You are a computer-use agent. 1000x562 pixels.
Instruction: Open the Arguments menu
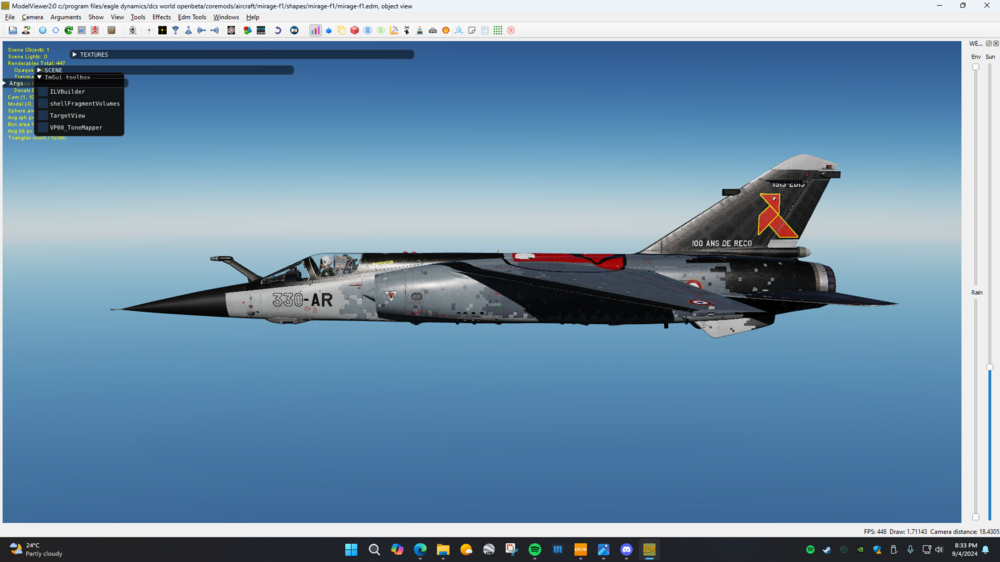pyautogui.click(x=66, y=17)
